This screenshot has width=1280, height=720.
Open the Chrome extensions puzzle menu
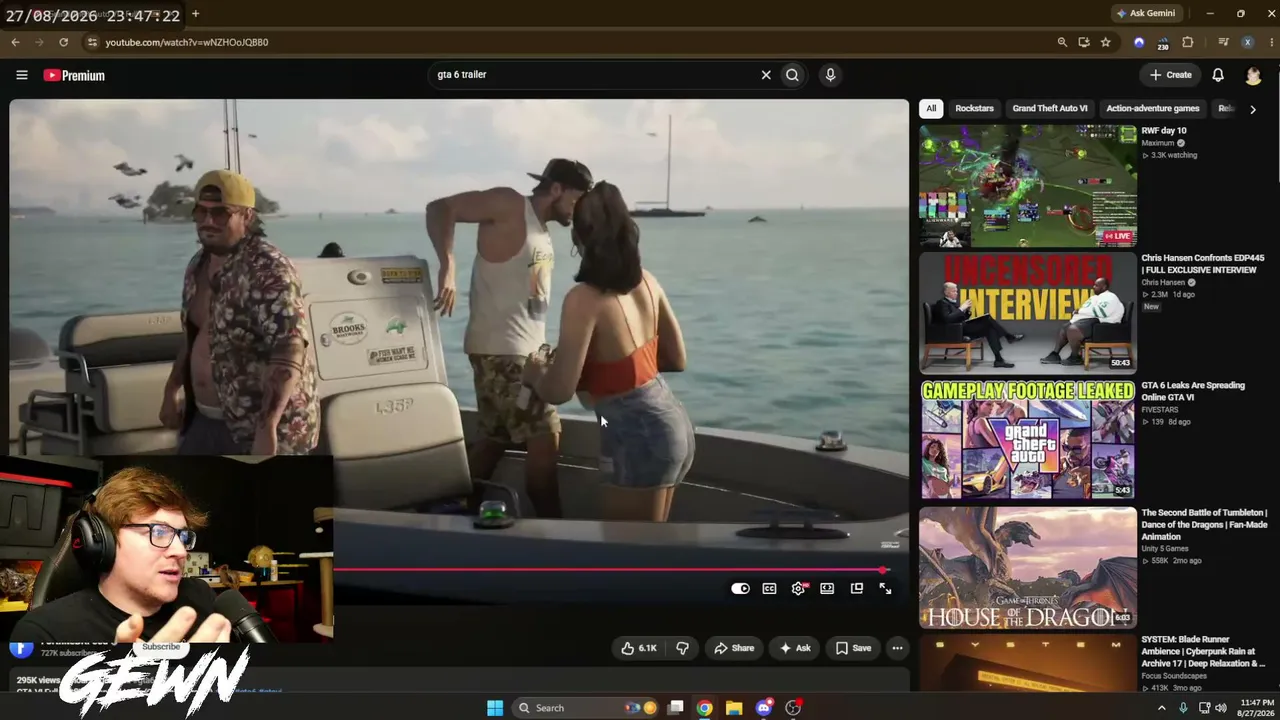(1188, 42)
